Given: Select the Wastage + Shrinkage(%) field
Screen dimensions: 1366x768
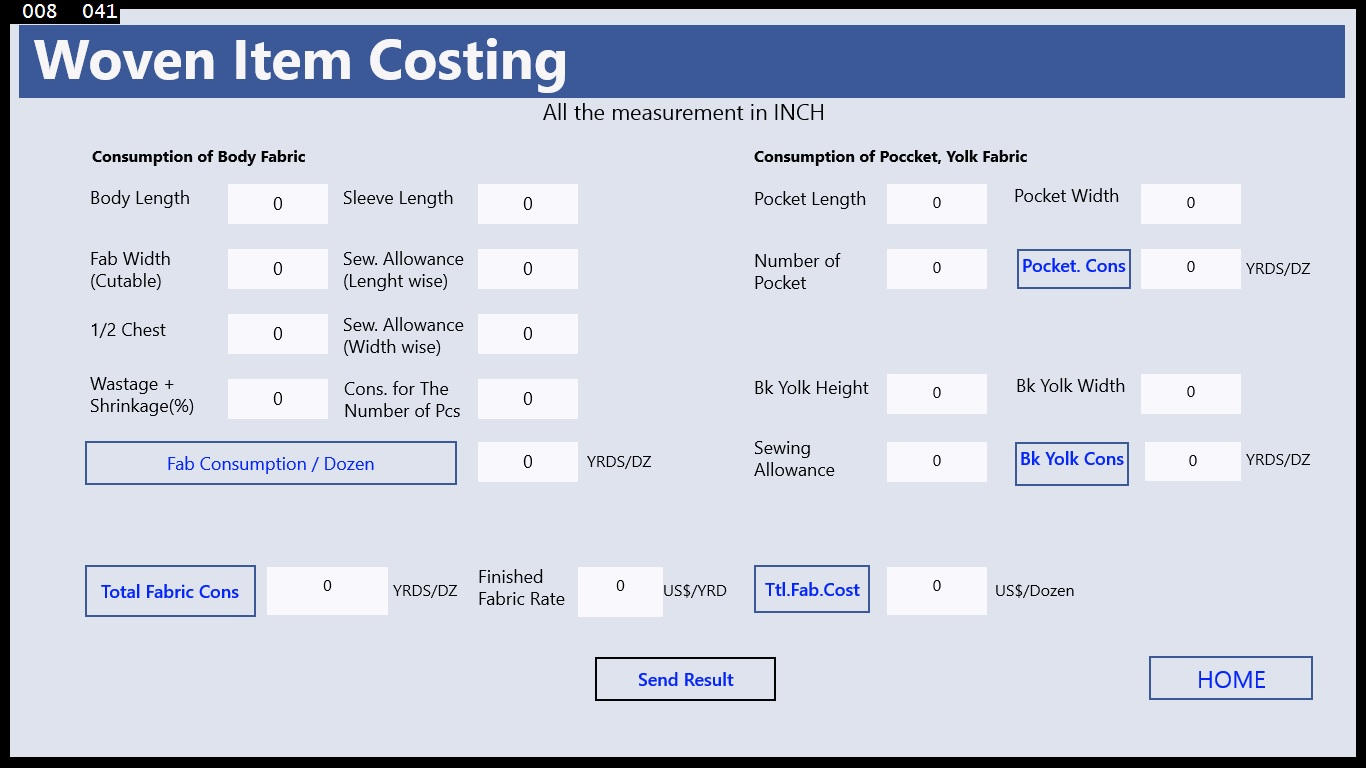Looking at the screenshot, I should coord(277,398).
